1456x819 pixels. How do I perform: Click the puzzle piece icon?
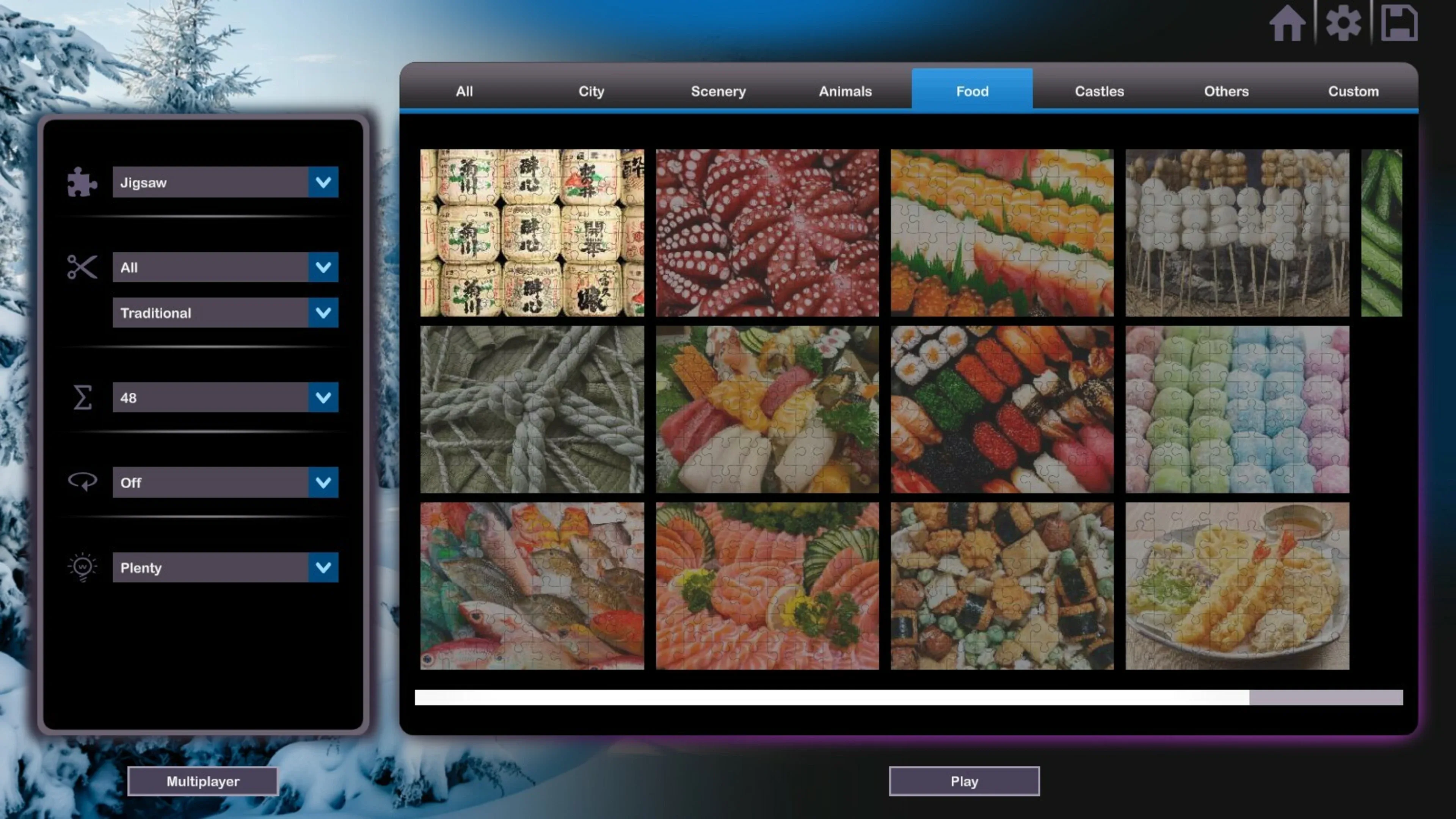[82, 182]
